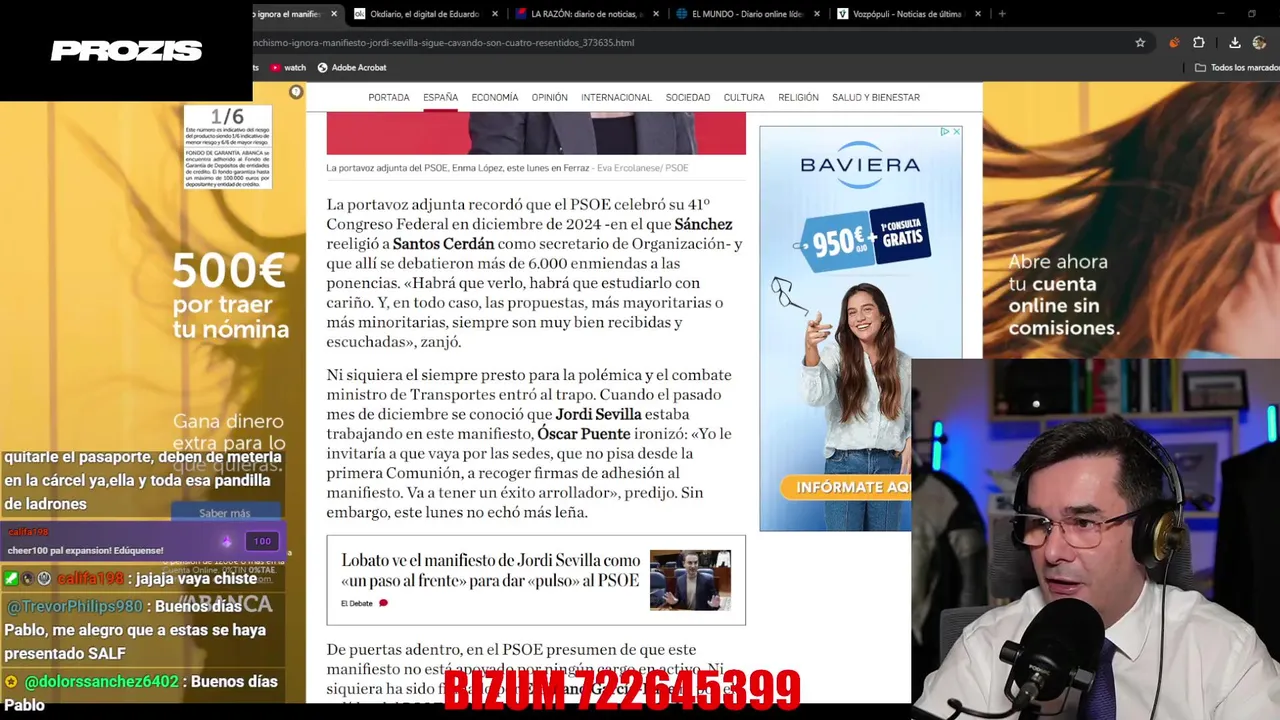Click the PROZIS sponsor logo
The image size is (1280, 720).
[127, 51]
